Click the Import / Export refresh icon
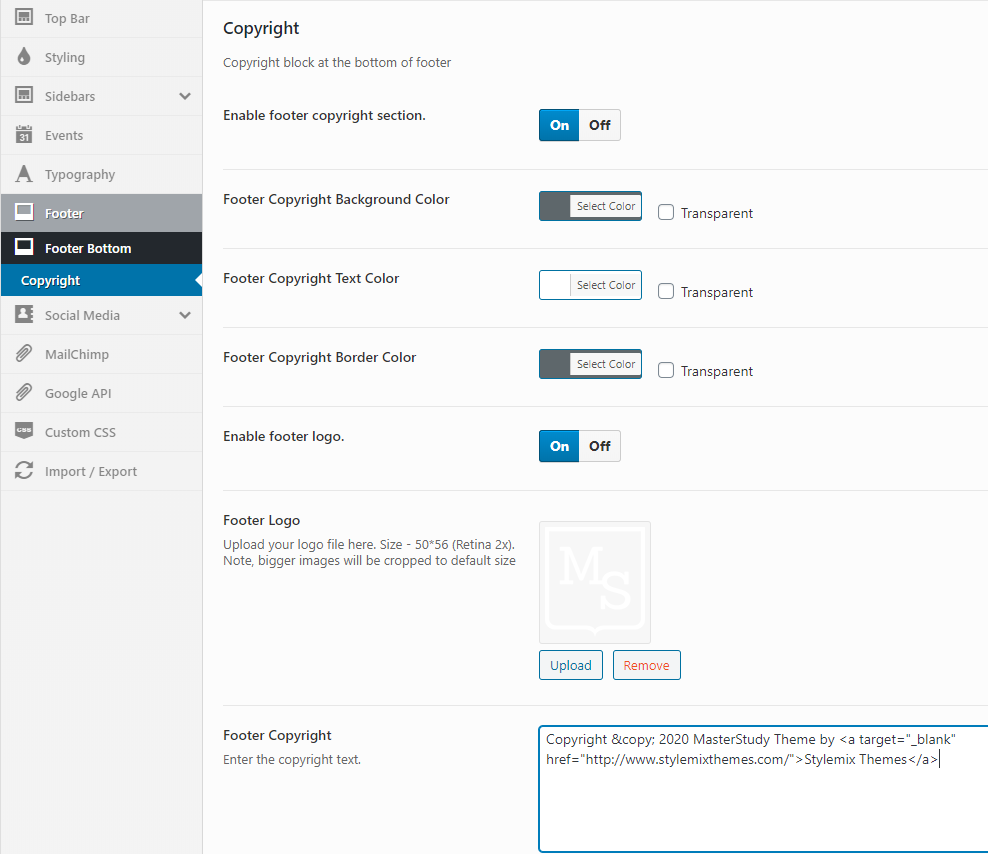 coord(24,471)
